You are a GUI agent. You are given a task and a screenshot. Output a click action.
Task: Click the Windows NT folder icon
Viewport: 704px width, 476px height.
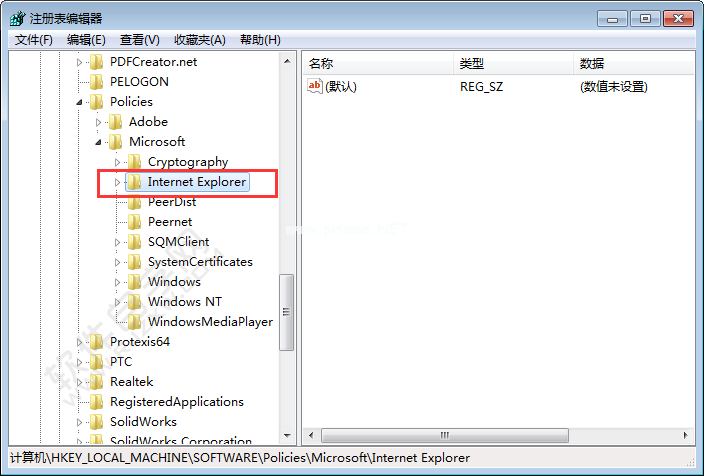click(x=134, y=301)
